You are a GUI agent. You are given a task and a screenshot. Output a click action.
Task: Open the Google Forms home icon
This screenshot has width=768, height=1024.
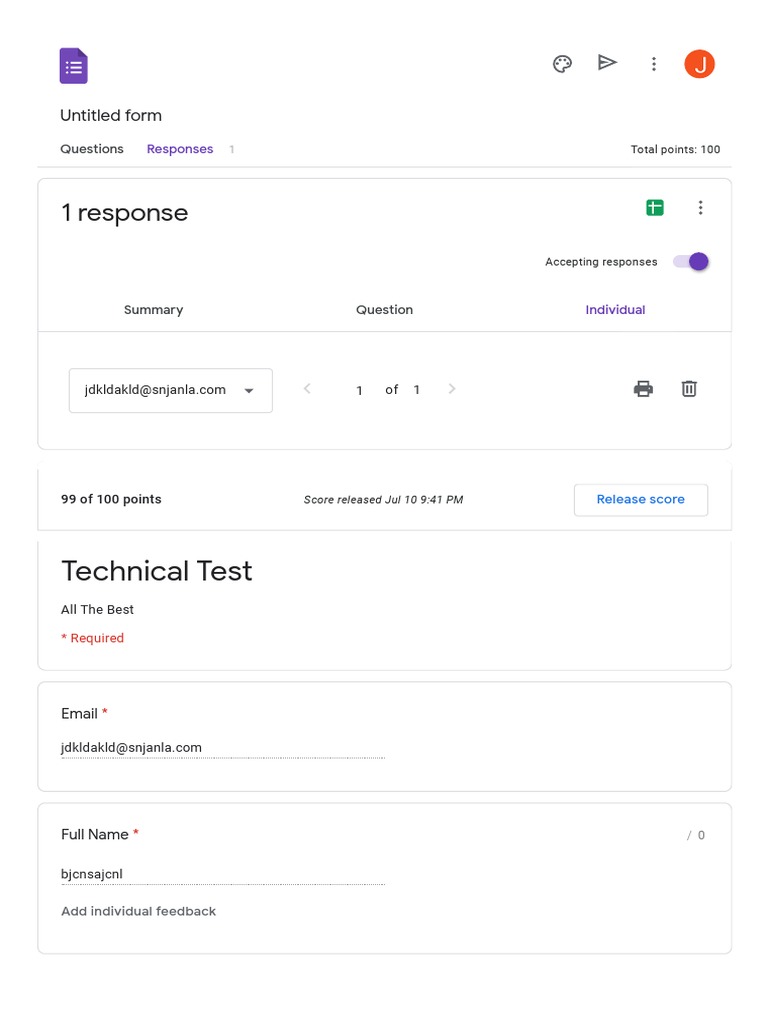click(x=73, y=66)
